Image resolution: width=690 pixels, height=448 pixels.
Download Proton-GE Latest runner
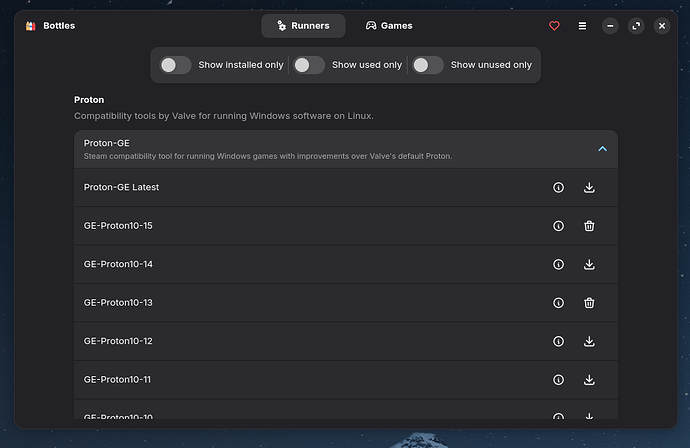(x=589, y=187)
